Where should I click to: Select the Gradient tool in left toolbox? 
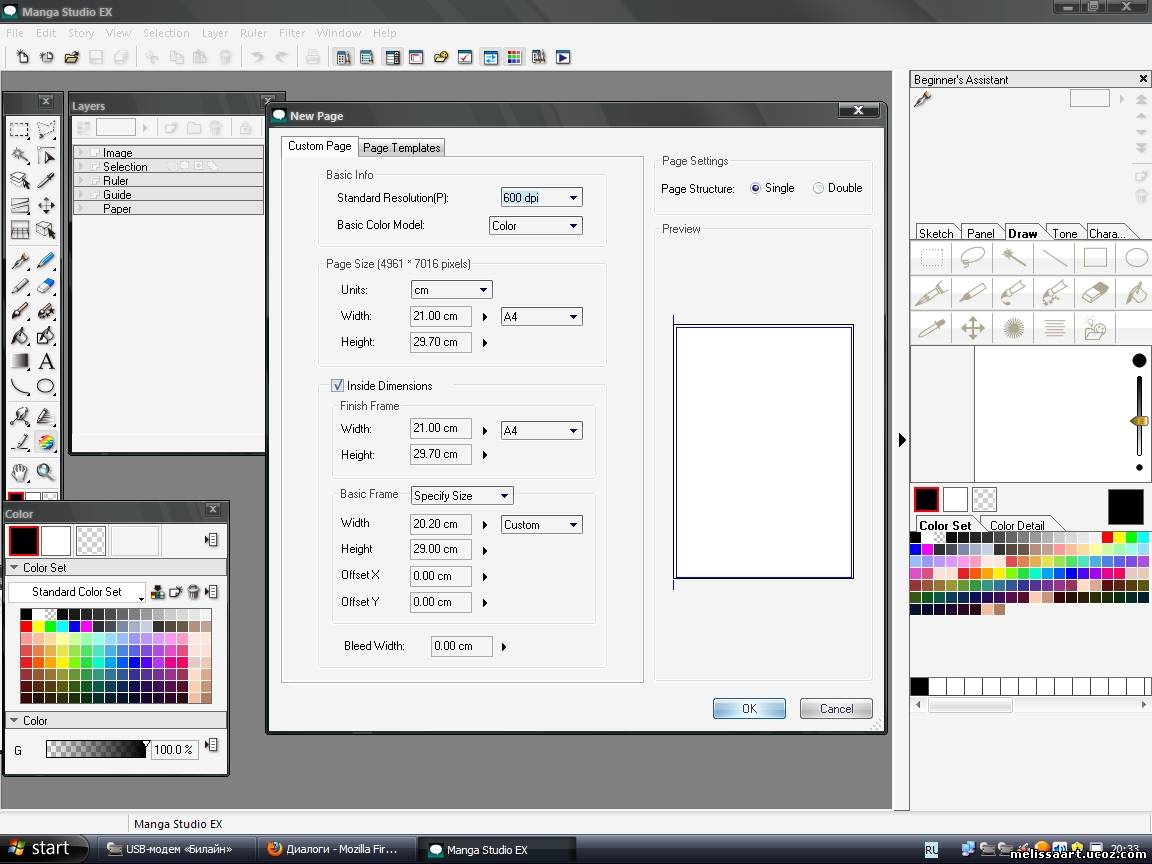19,361
